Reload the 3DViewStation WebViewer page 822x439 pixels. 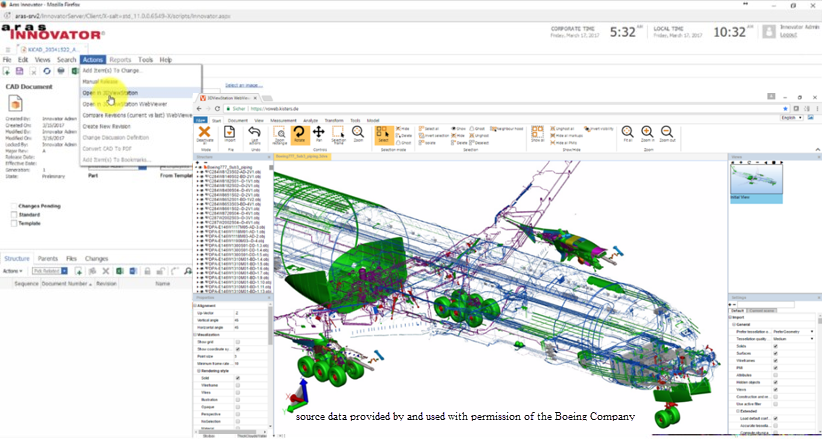click(x=217, y=109)
